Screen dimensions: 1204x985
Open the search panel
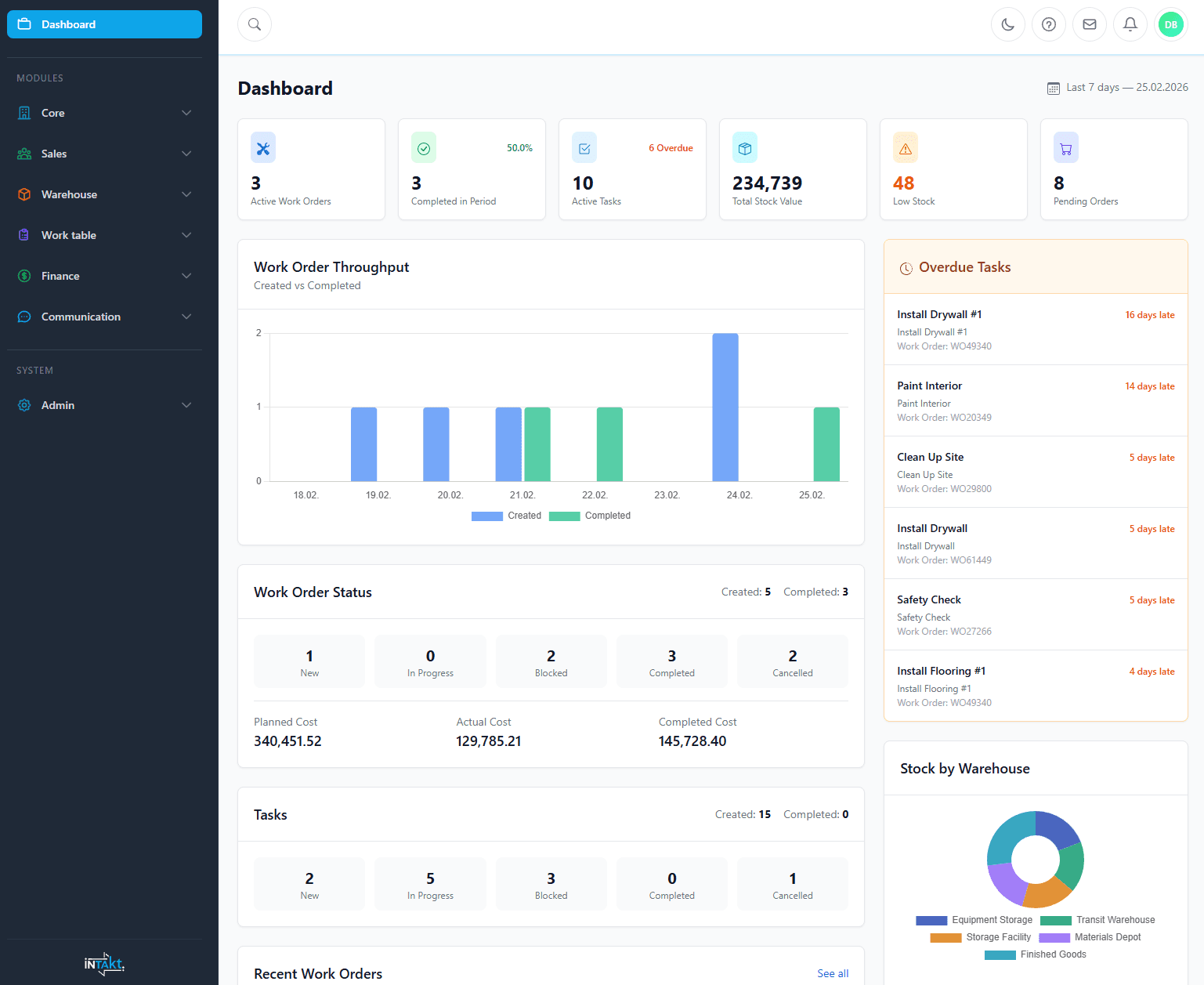click(x=254, y=24)
